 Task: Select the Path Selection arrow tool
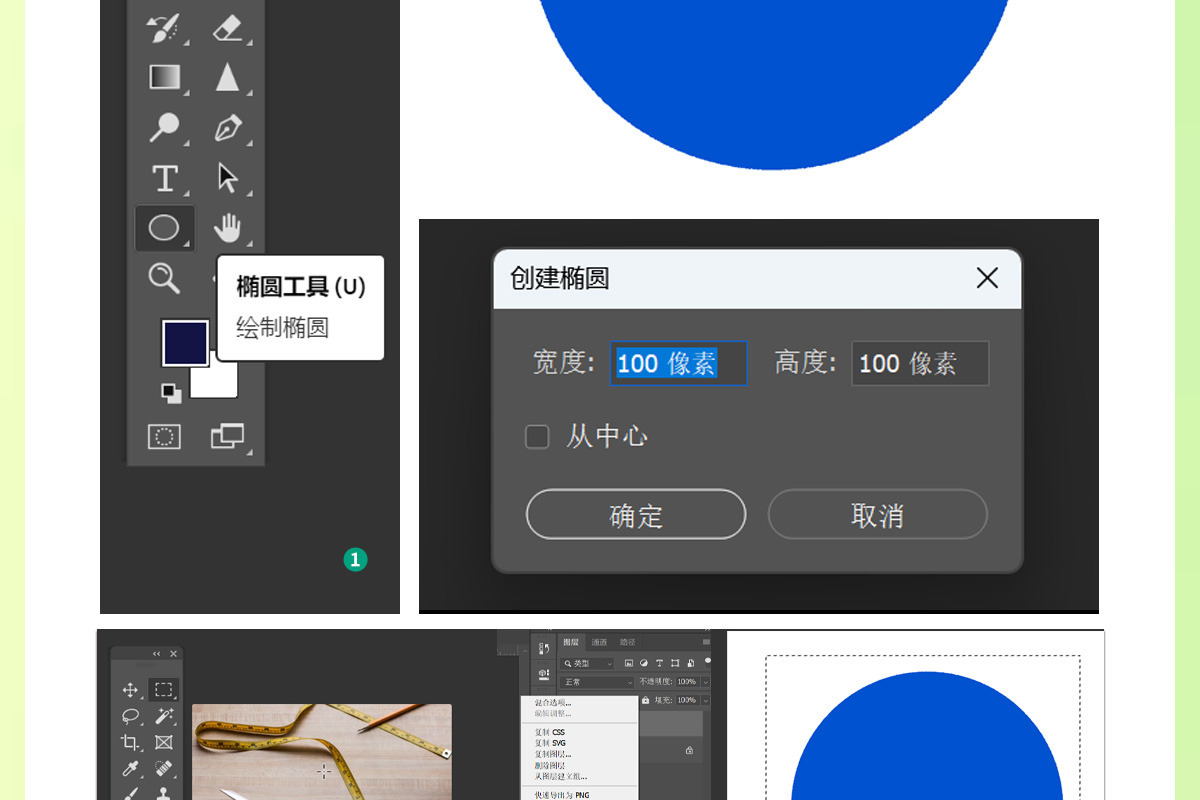point(228,179)
